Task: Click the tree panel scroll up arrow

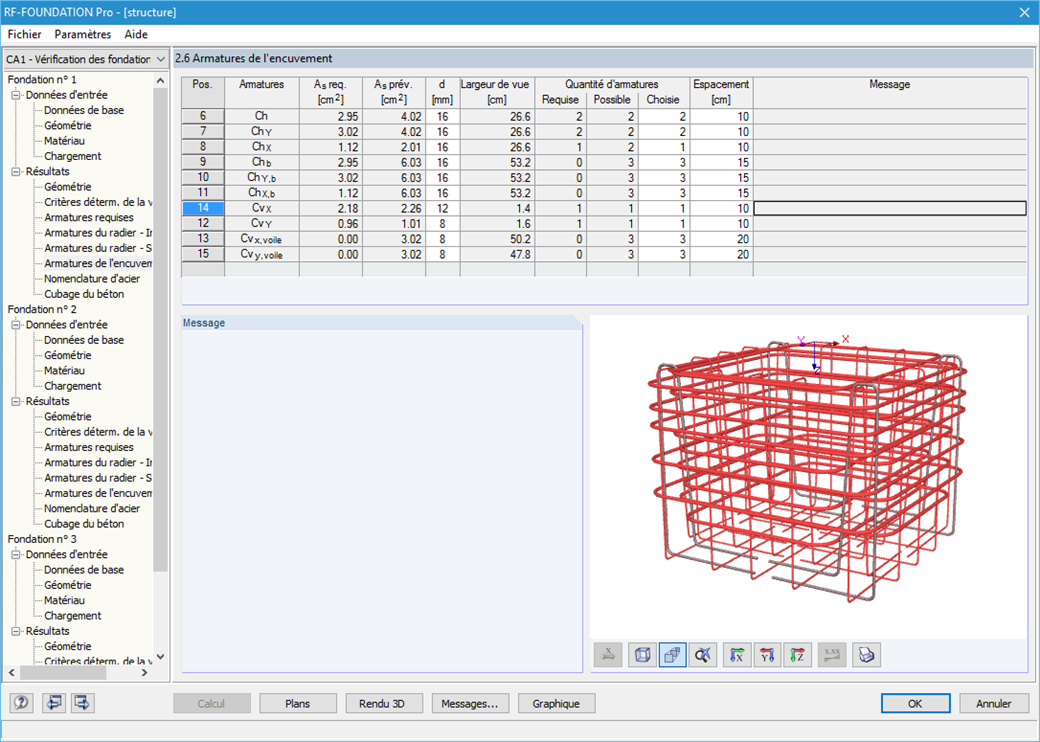Action: tap(160, 80)
